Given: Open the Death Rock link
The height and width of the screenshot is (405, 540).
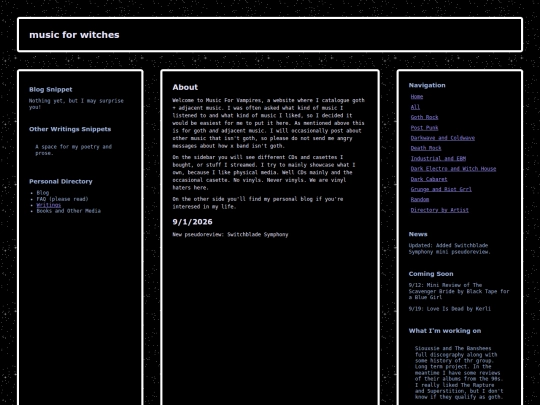Looking at the screenshot, I should (426, 148).
